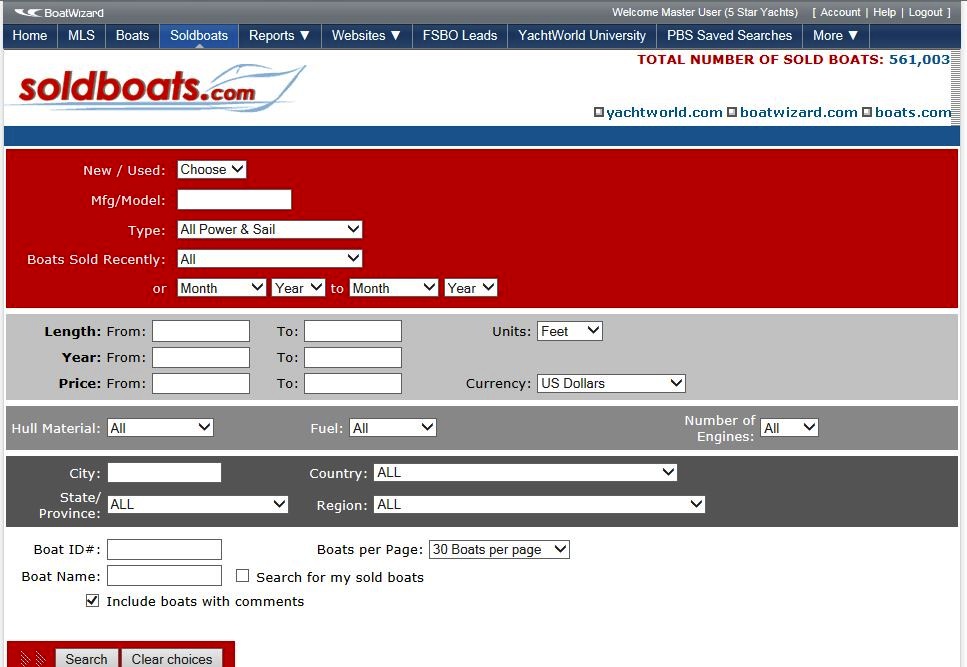Screen dimensions: 967x667
Task: Click the Clear choices button
Action: tap(172, 658)
